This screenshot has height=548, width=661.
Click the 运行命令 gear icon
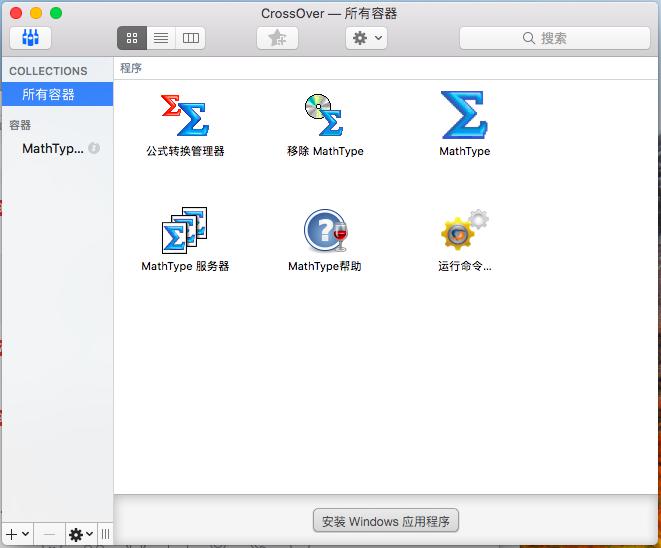[x=464, y=230]
